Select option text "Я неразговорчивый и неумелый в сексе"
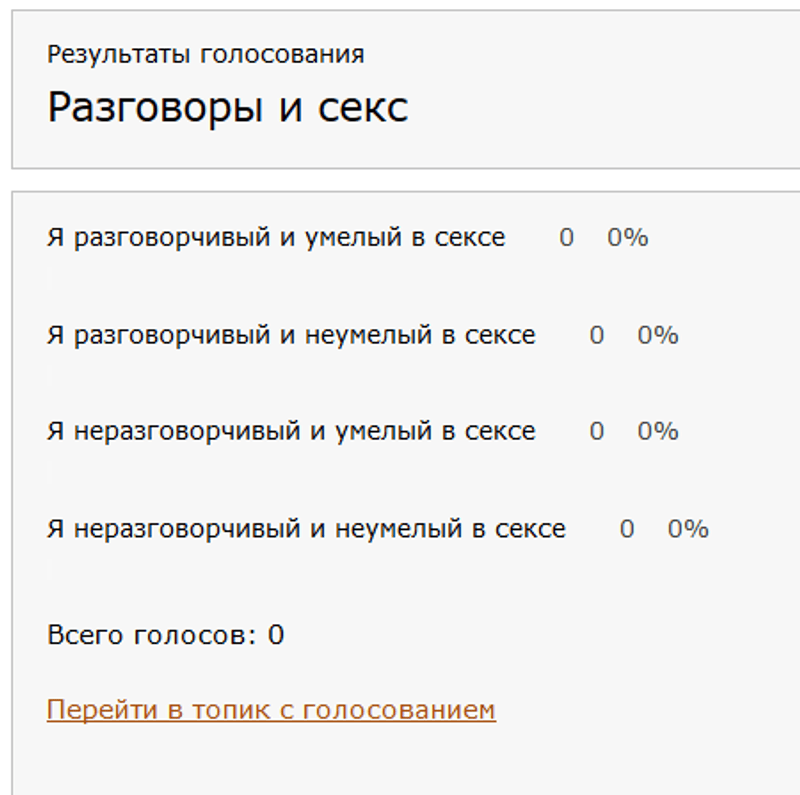Image resolution: width=800 pixels, height=795 pixels. [x=306, y=529]
